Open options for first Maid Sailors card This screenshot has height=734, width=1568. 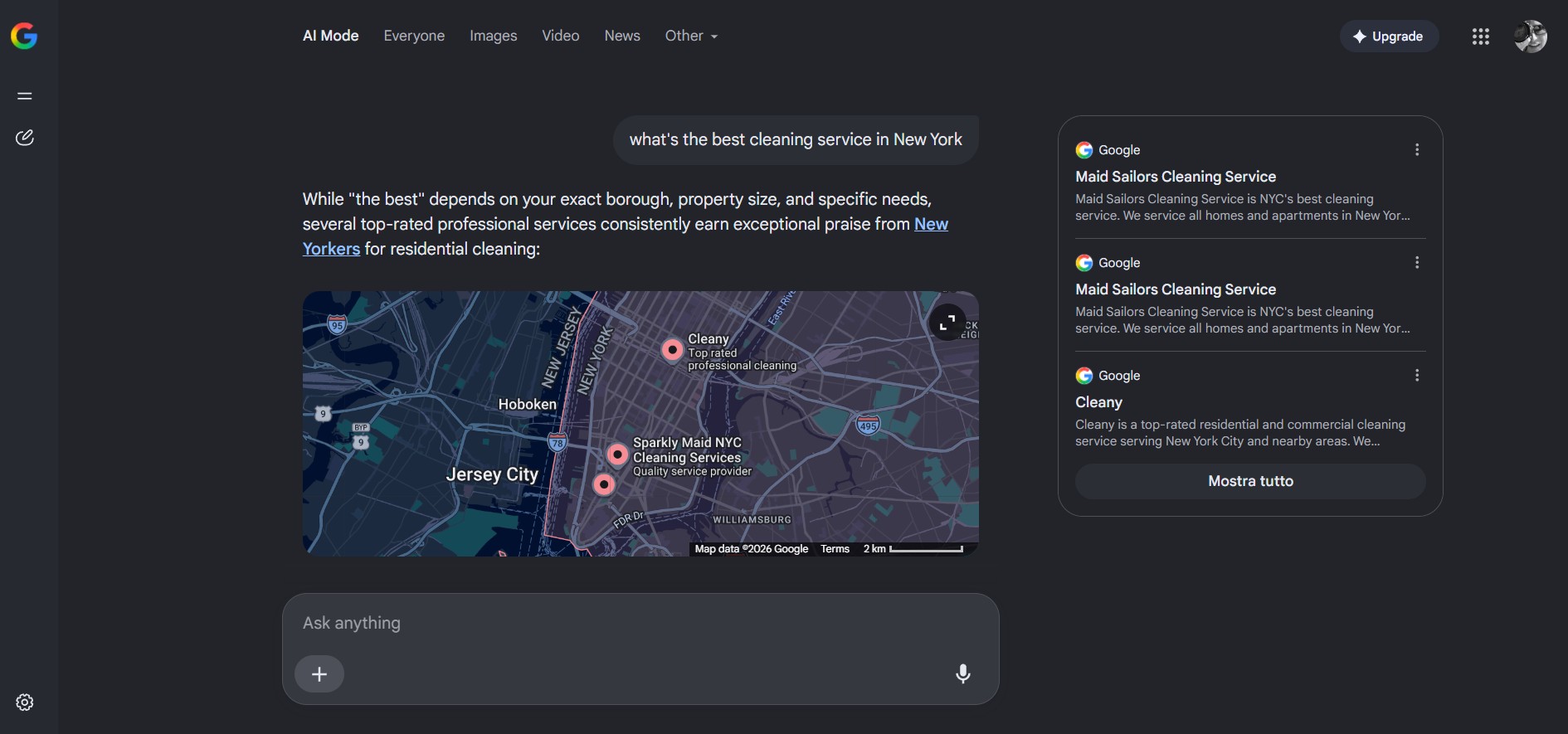point(1417,150)
